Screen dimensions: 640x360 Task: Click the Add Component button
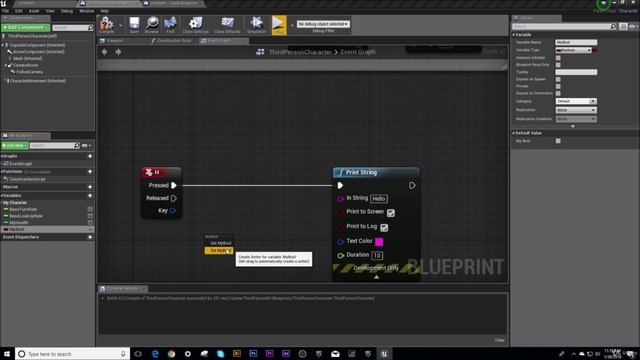tap(26, 27)
